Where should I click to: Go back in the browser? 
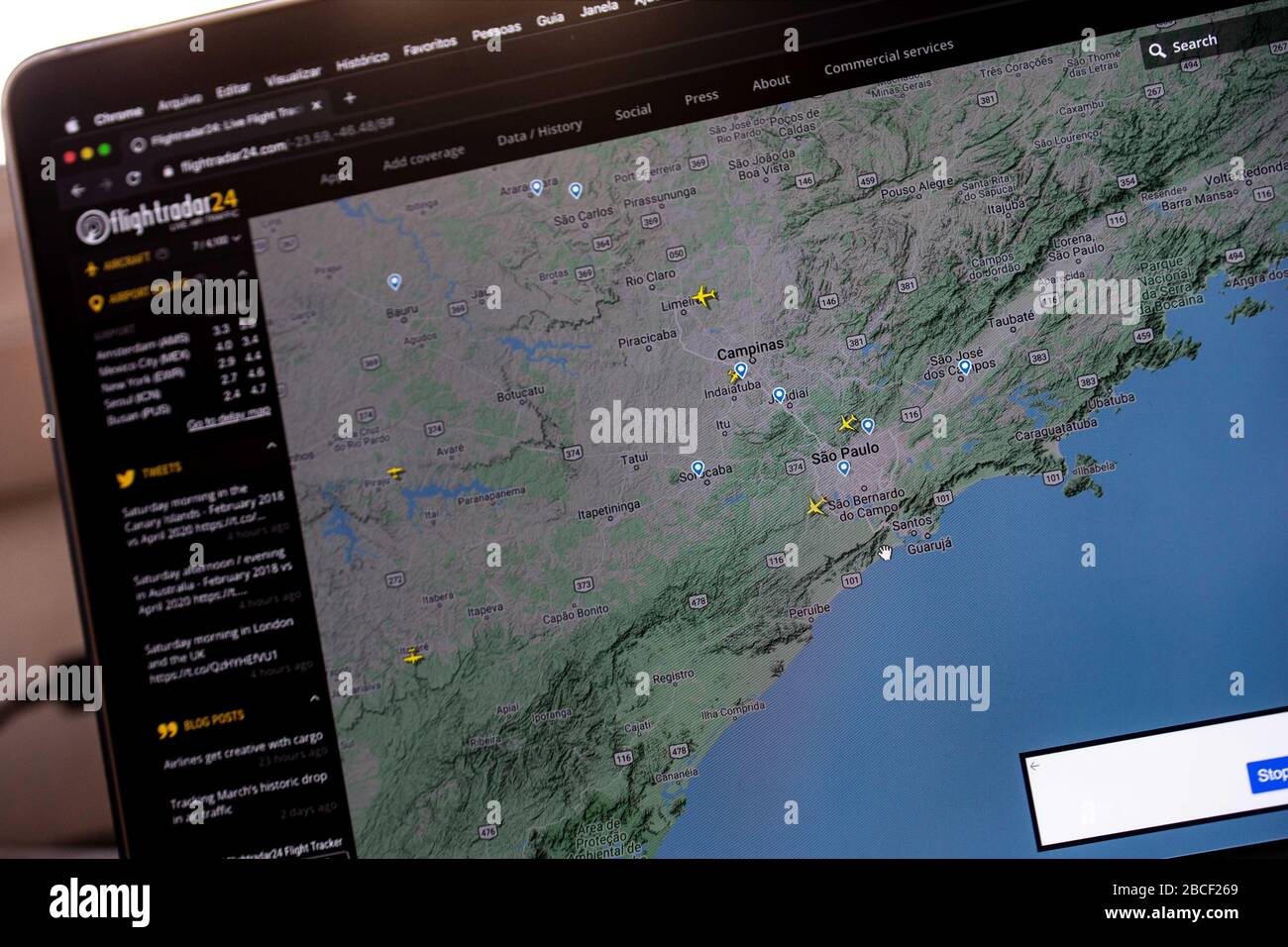[x=78, y=189]
